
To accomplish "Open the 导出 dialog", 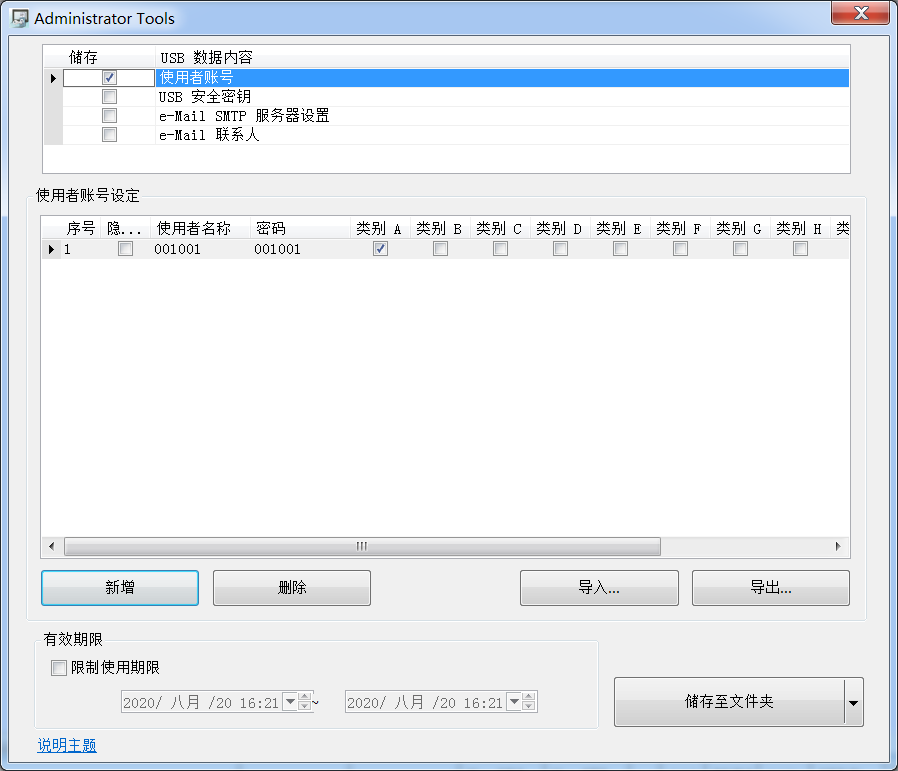I will [x=770, y=587].
